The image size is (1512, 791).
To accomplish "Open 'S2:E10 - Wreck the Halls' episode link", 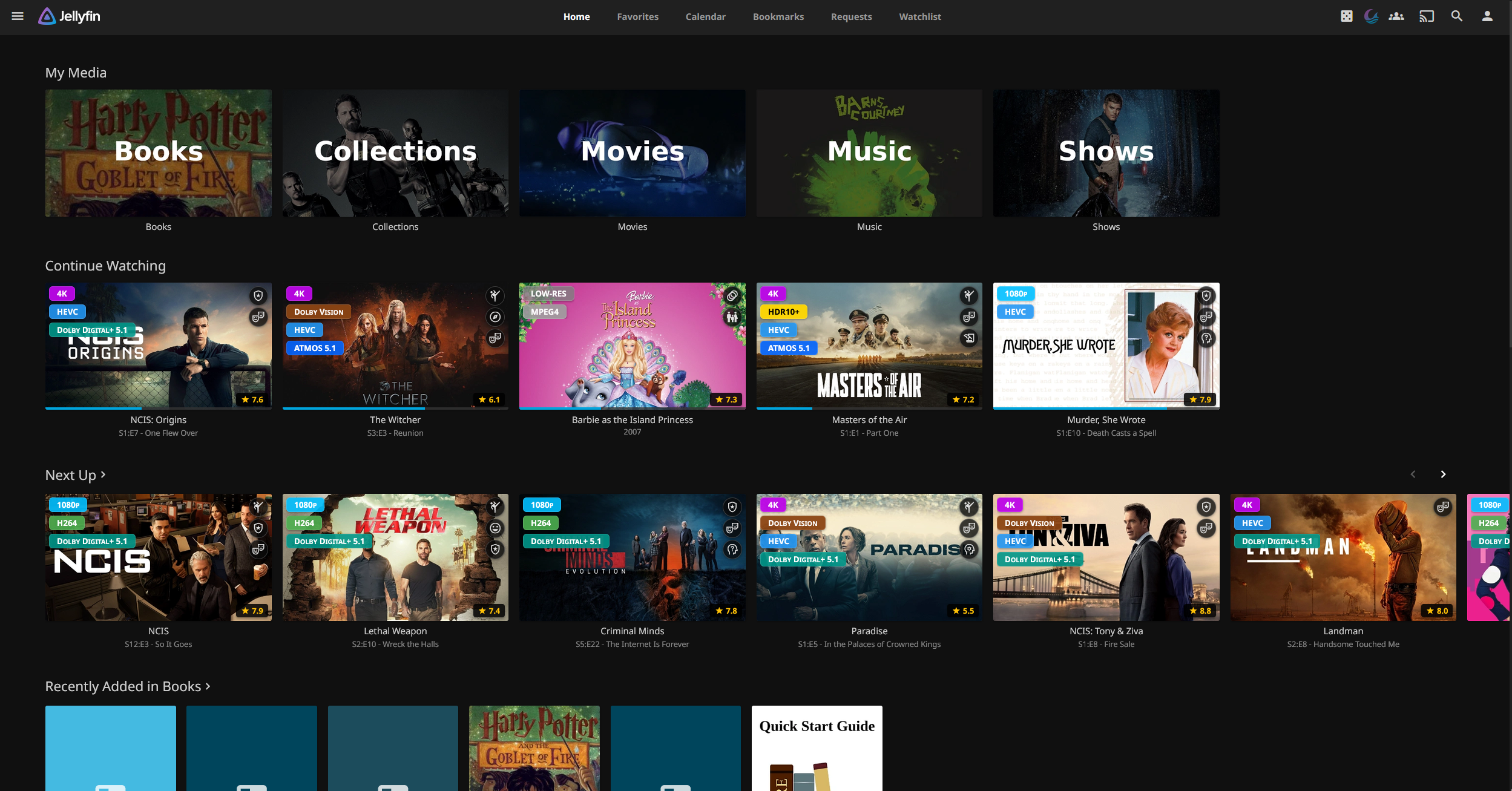I will point(395,644).
